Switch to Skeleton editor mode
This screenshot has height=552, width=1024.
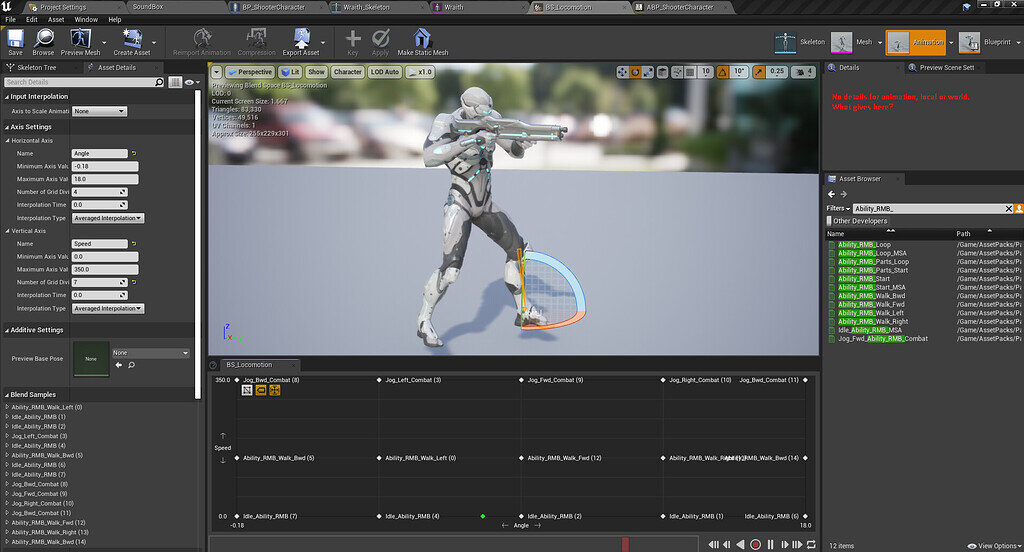click(800, 42)
